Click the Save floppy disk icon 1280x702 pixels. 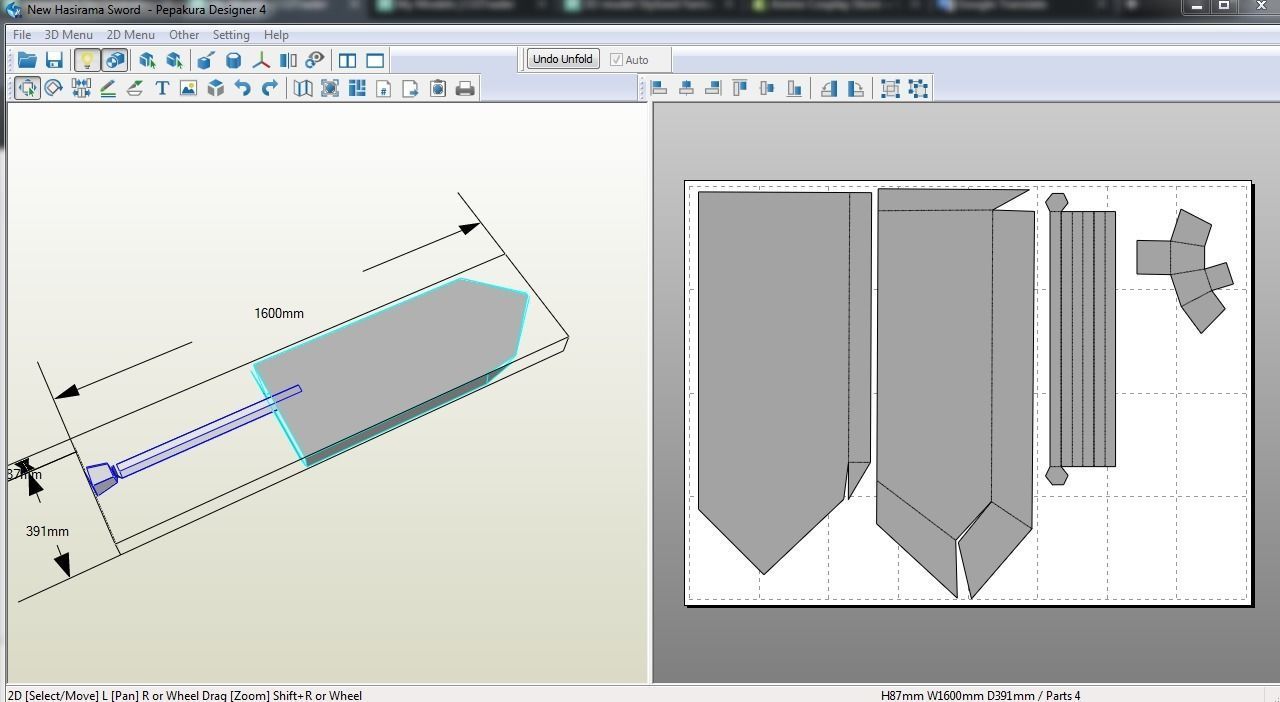[x=54, y=60]
